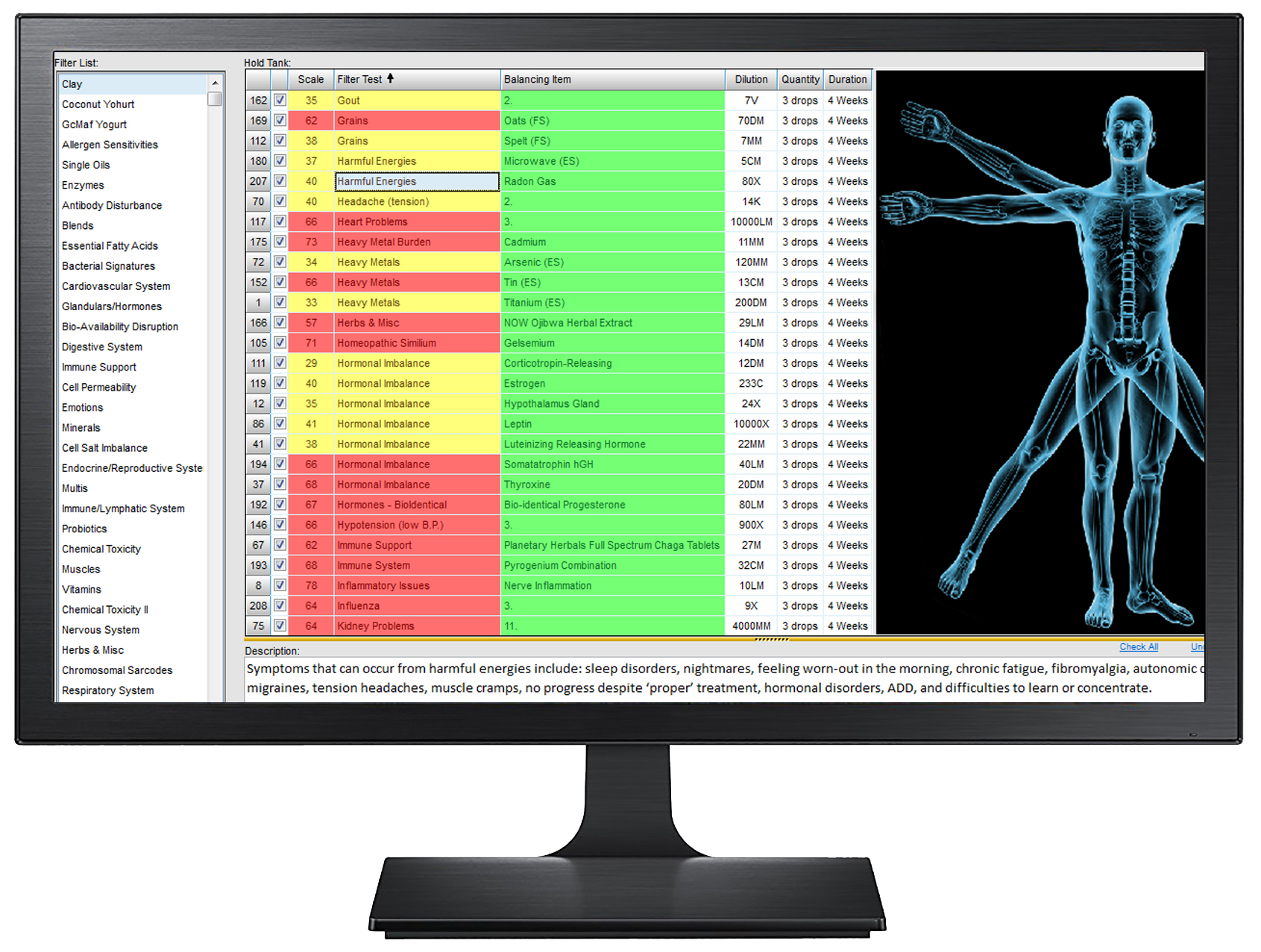This screenshot has height=952, width=1261.
Task: Select the Influenza filter test cell
Action: 417,605
